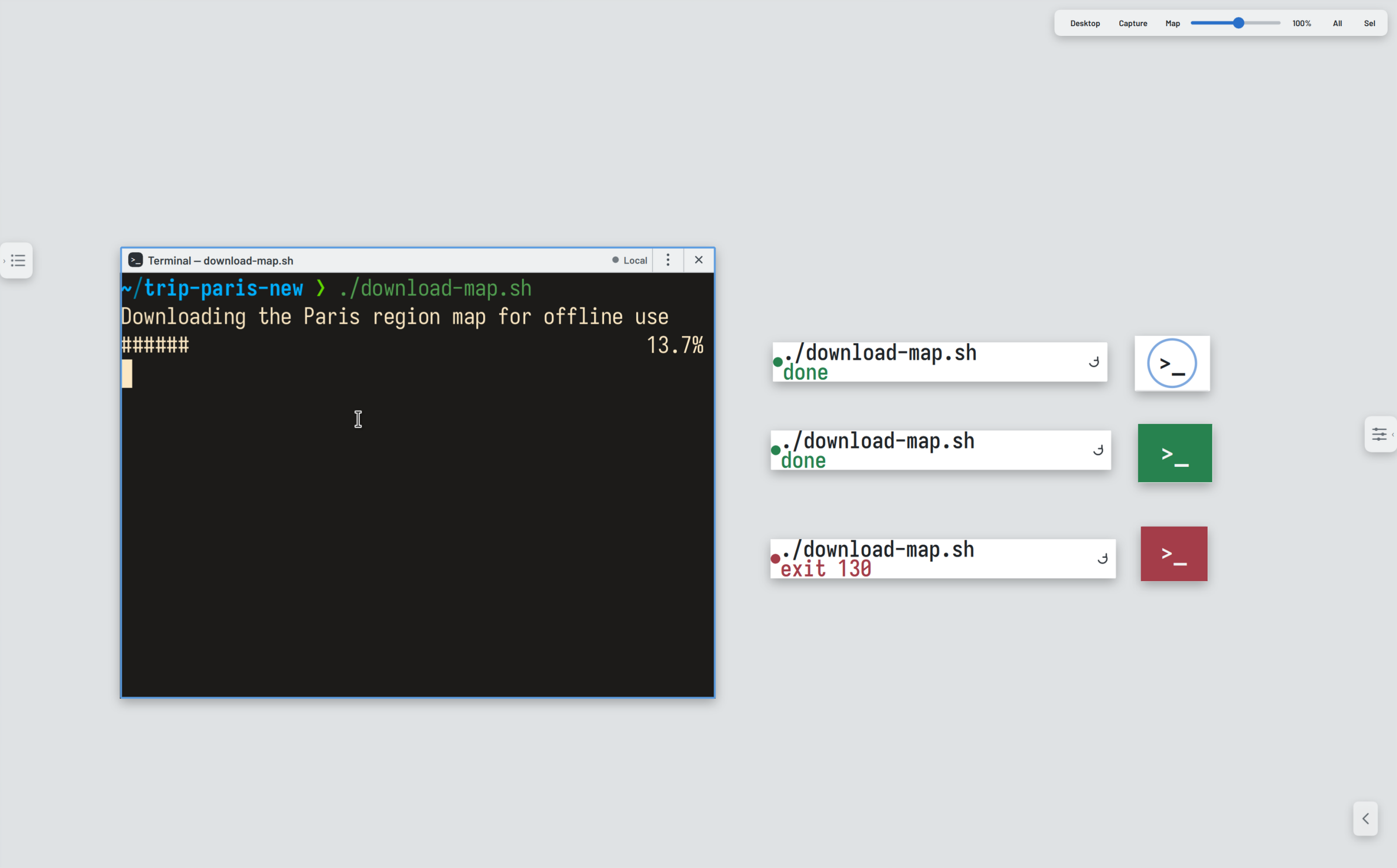Click the 'Downloading the Paris region map' line

coord(395,317)
